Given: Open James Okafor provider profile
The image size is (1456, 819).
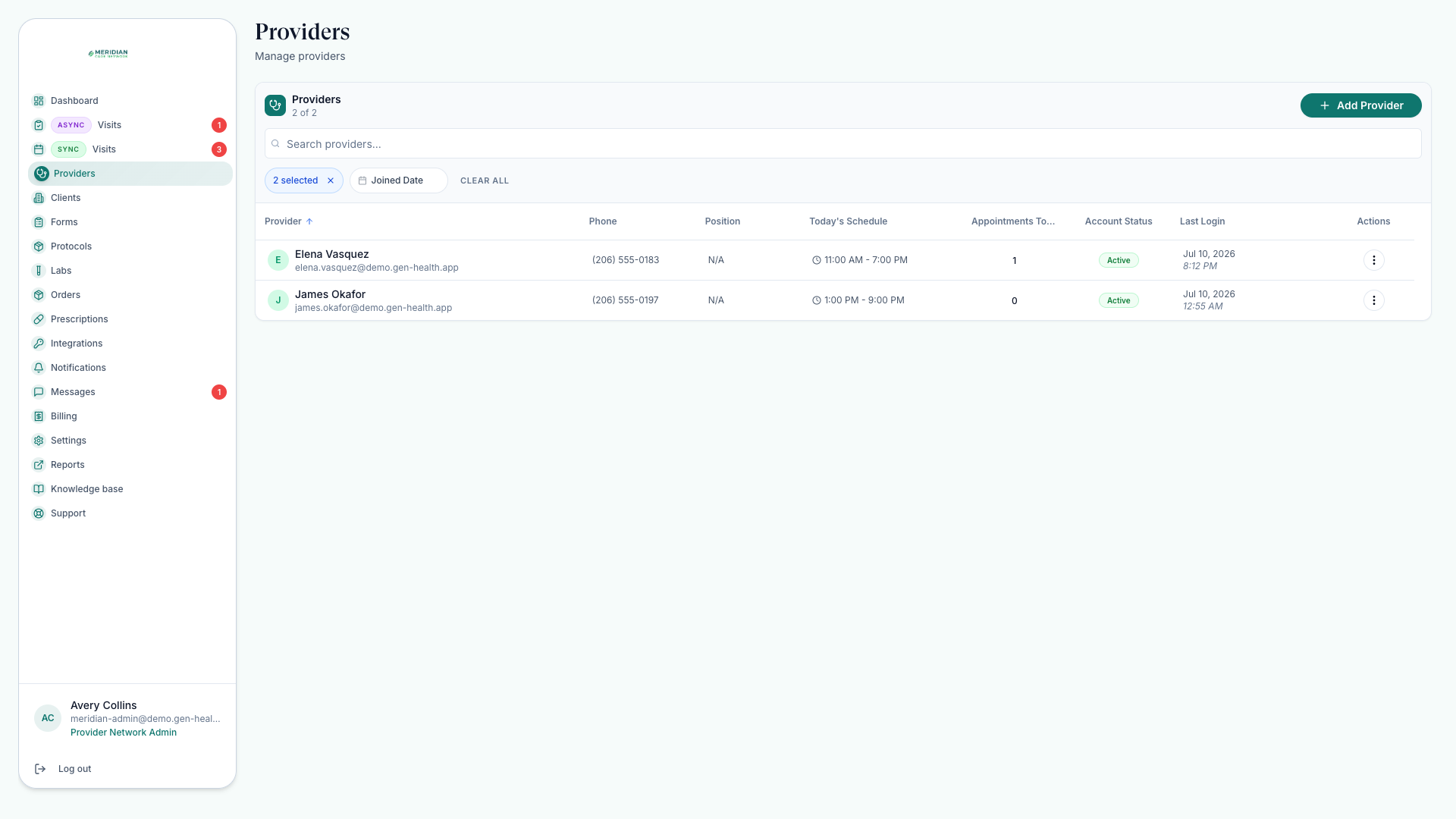Looking at the screenshot, I should [x=330, y=294].
